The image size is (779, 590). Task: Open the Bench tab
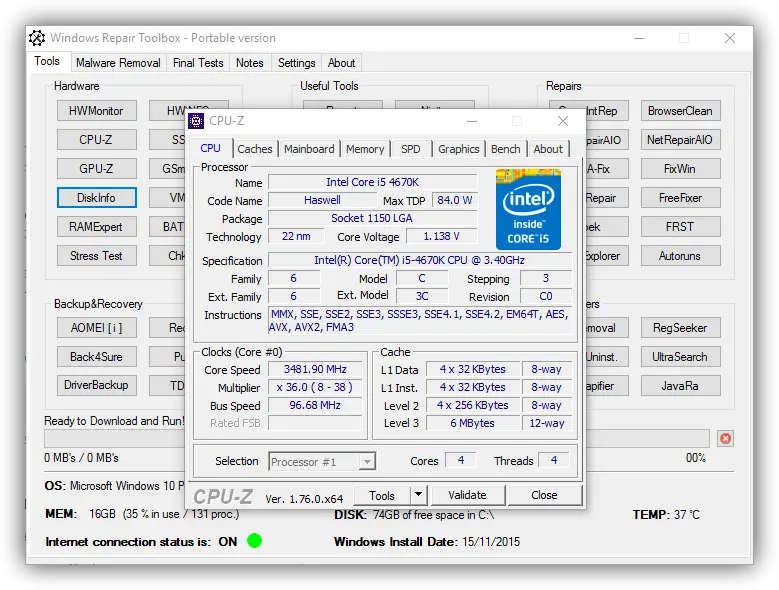(505, 149)
